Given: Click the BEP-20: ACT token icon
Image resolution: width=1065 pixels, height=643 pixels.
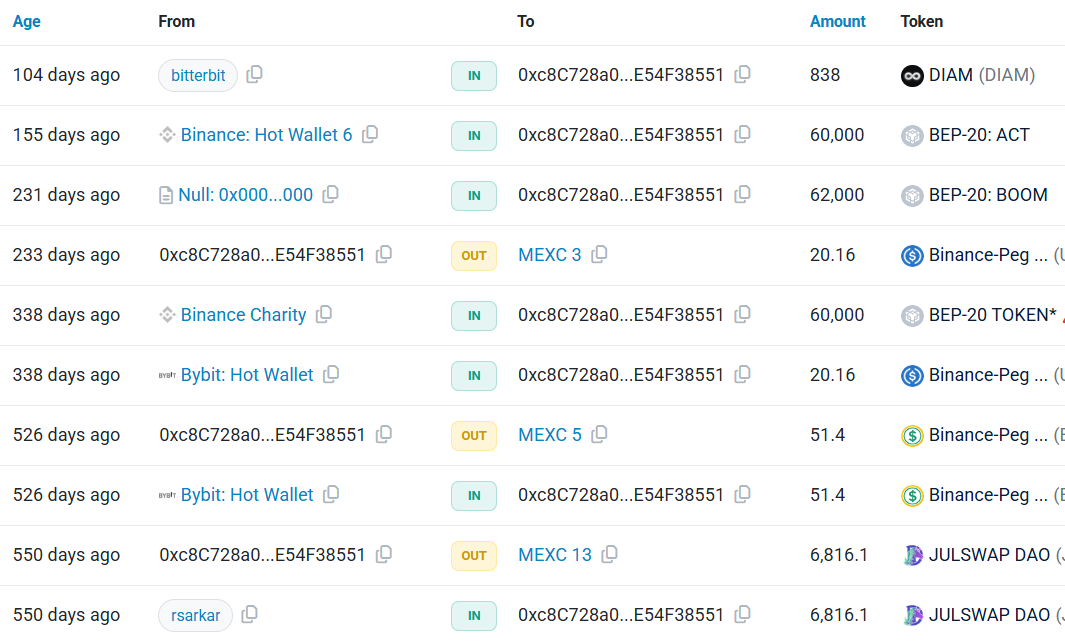Looking at the screenshot, I should 912,136.
